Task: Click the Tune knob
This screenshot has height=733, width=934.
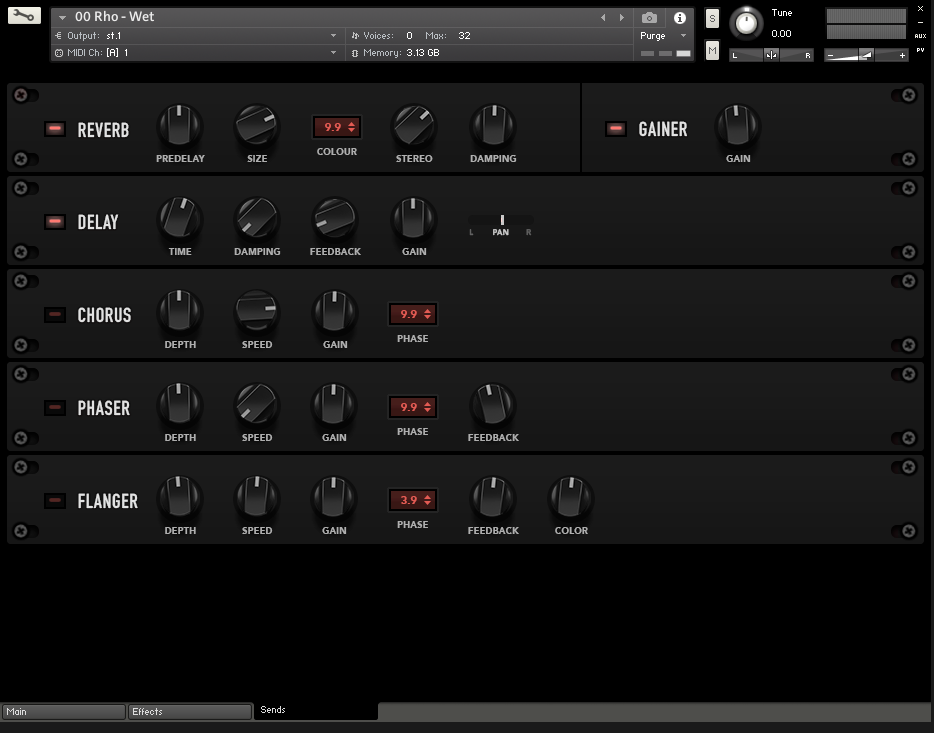Action: (x=745, y=24)
